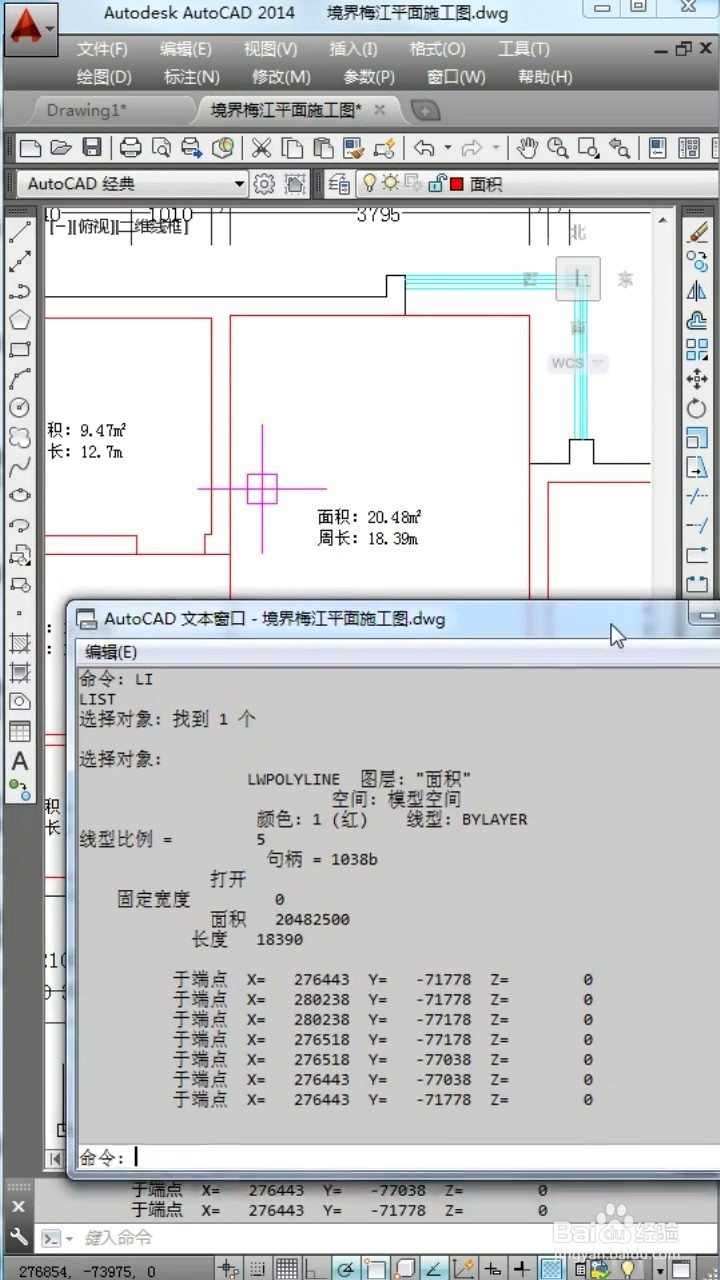Click the Paste icon
The height and width of the screenshot is (1280, 720).
click(322, 148)
